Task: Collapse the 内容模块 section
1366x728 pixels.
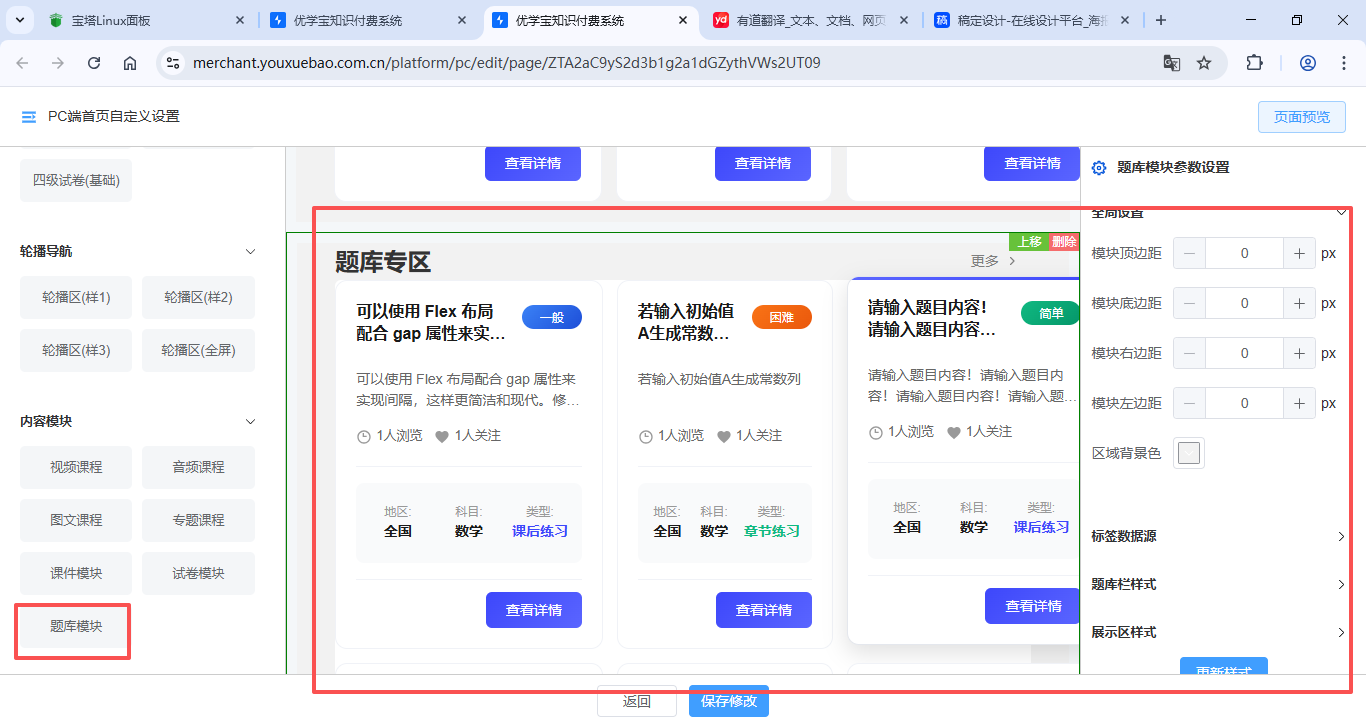Action: tap(250, 422)
